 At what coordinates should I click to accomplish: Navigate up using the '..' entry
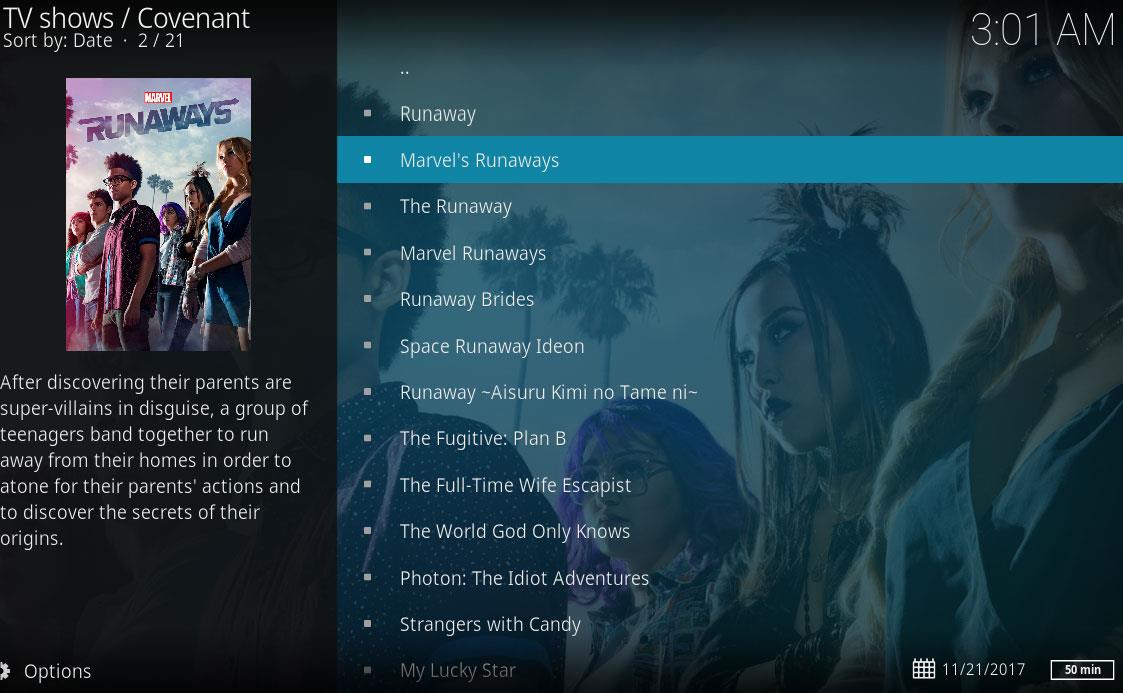click(x=403, y=68)
